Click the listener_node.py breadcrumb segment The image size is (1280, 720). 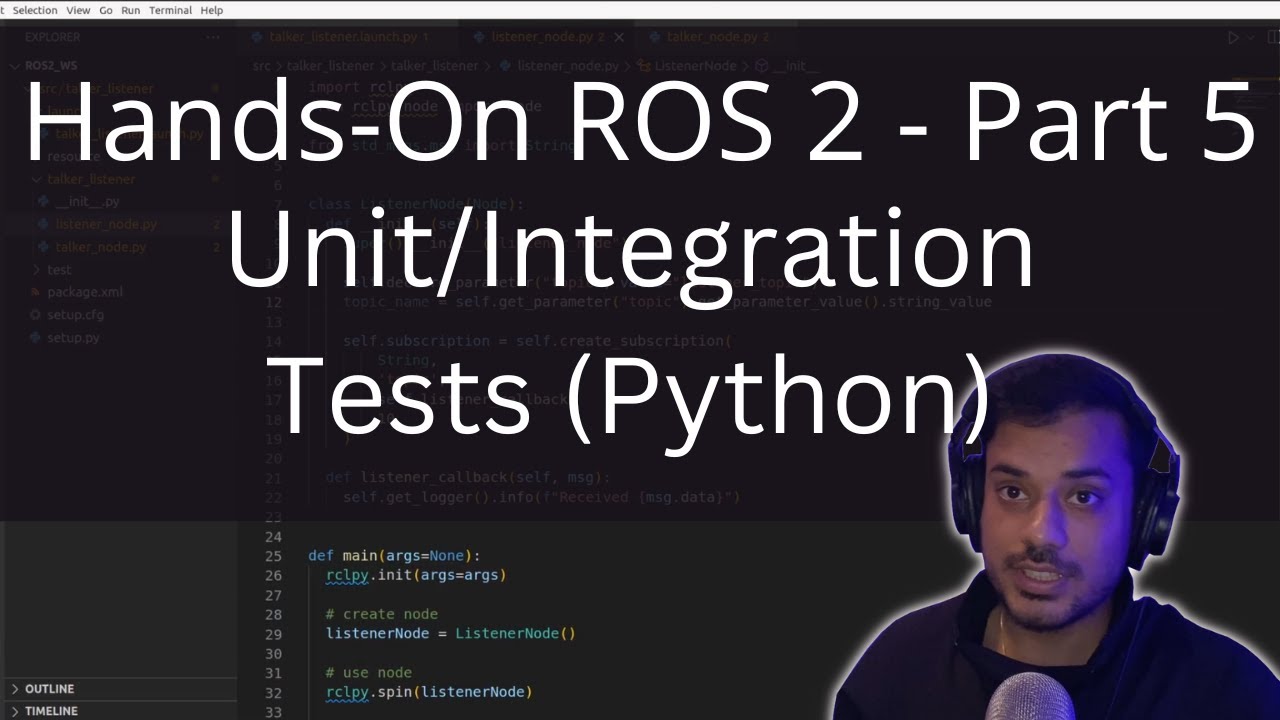point(567,66)
